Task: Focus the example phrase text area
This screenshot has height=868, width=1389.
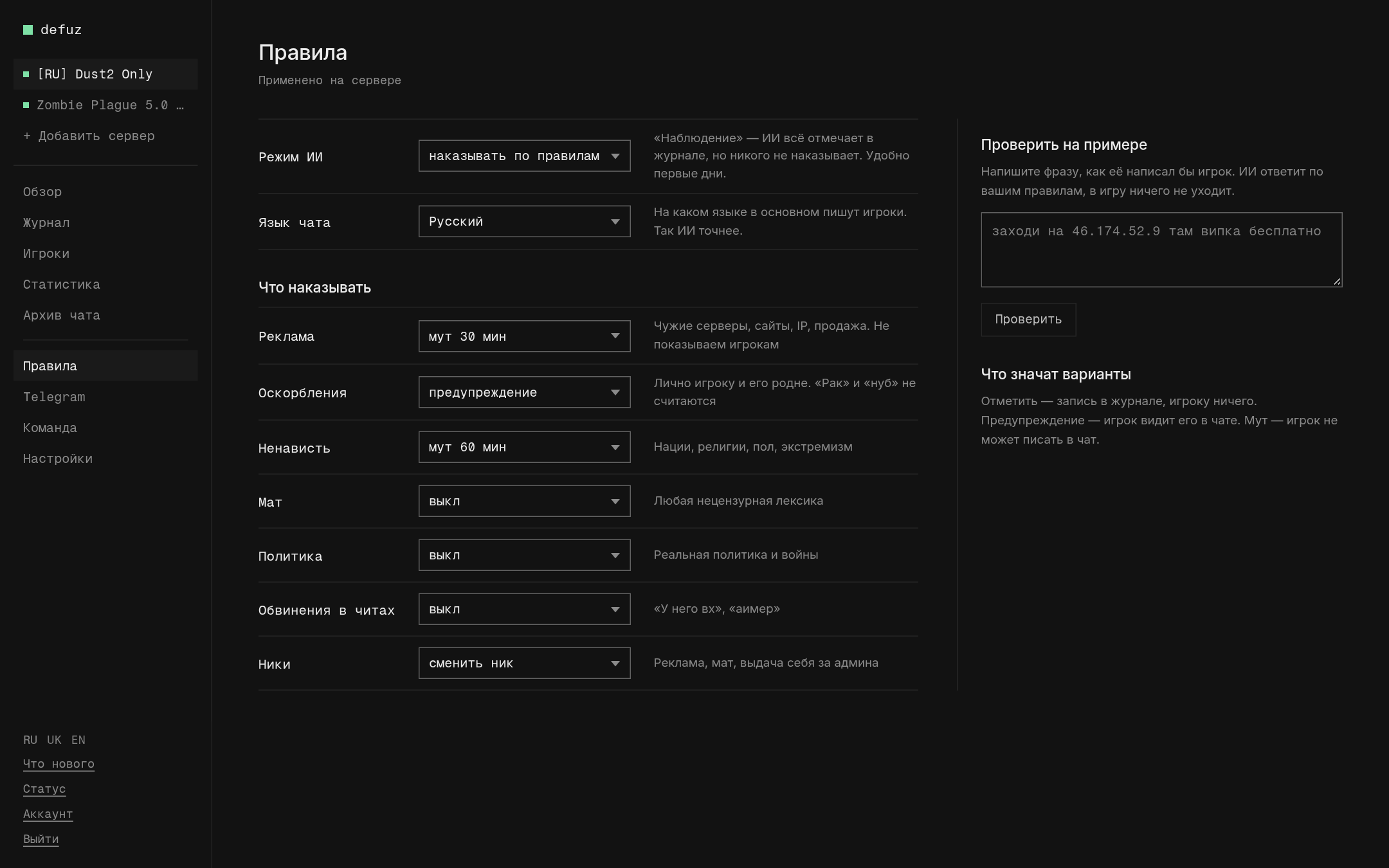Action: [1161, 249]
